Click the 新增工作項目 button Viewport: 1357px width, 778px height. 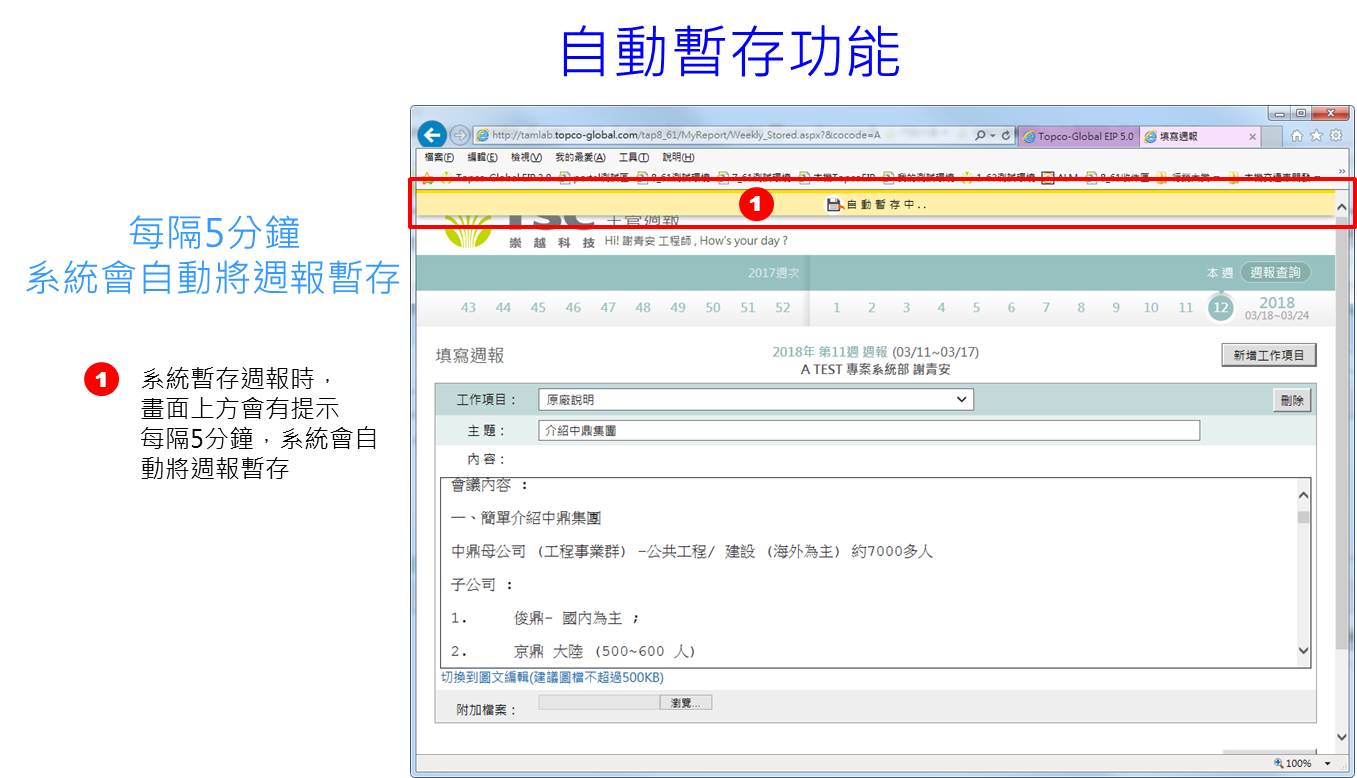tap(1269, 355)
